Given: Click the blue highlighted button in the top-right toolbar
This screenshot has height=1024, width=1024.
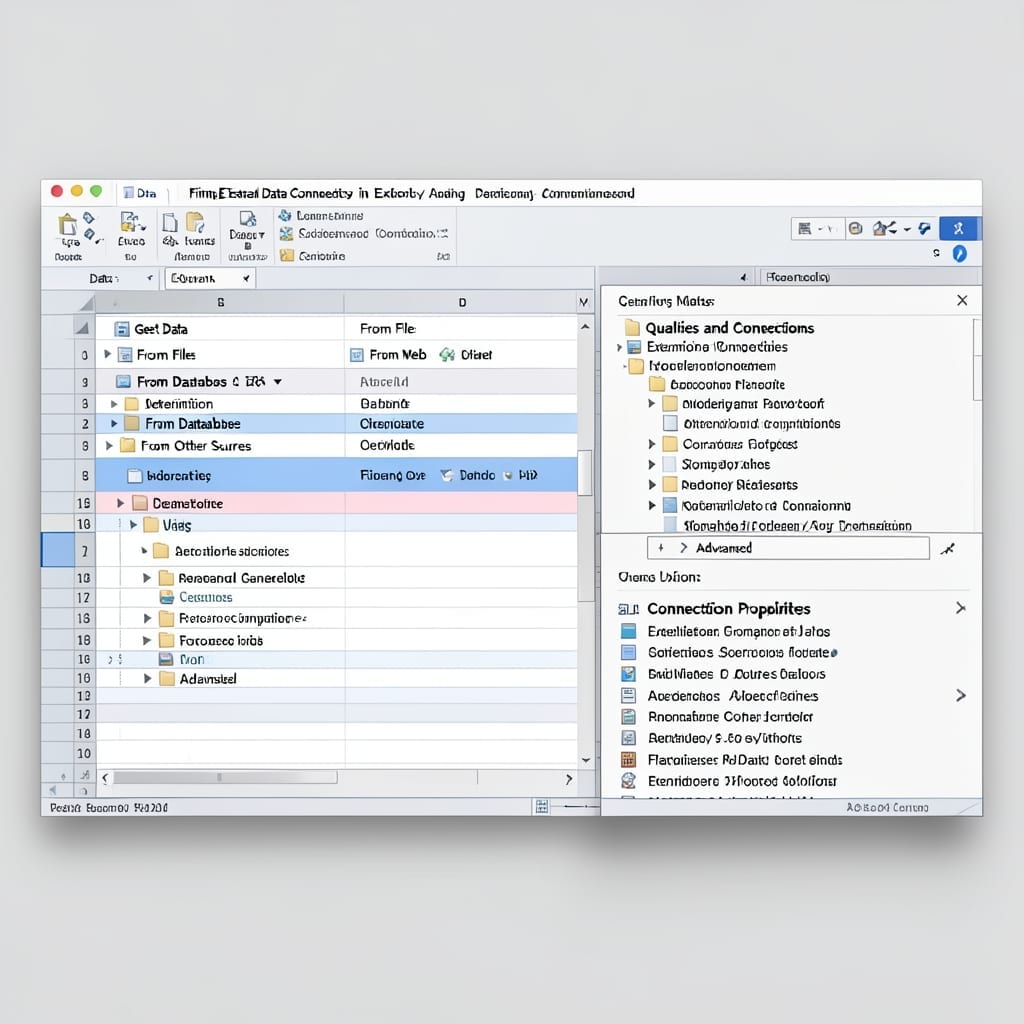Looking at the screenshot, I should coord(959,229).
